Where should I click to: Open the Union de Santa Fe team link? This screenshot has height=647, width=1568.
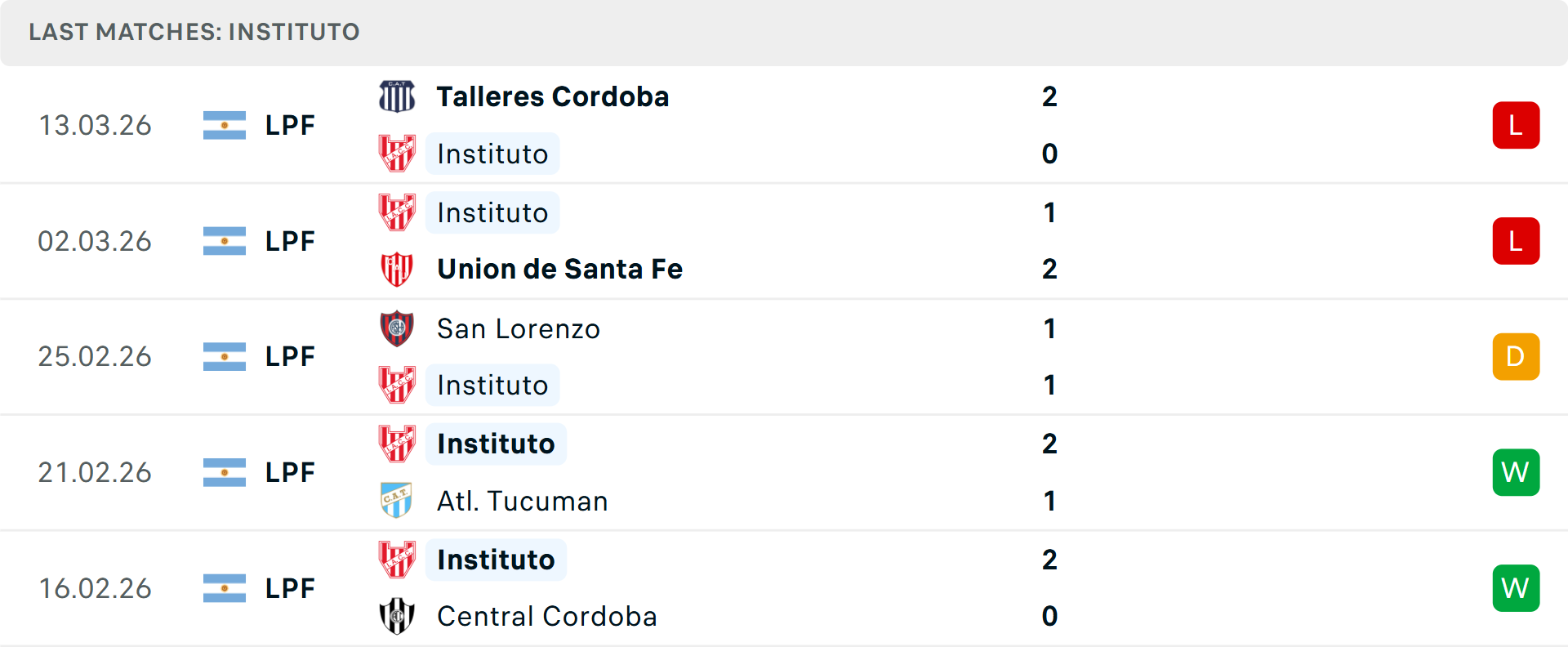tap(559, 270)
